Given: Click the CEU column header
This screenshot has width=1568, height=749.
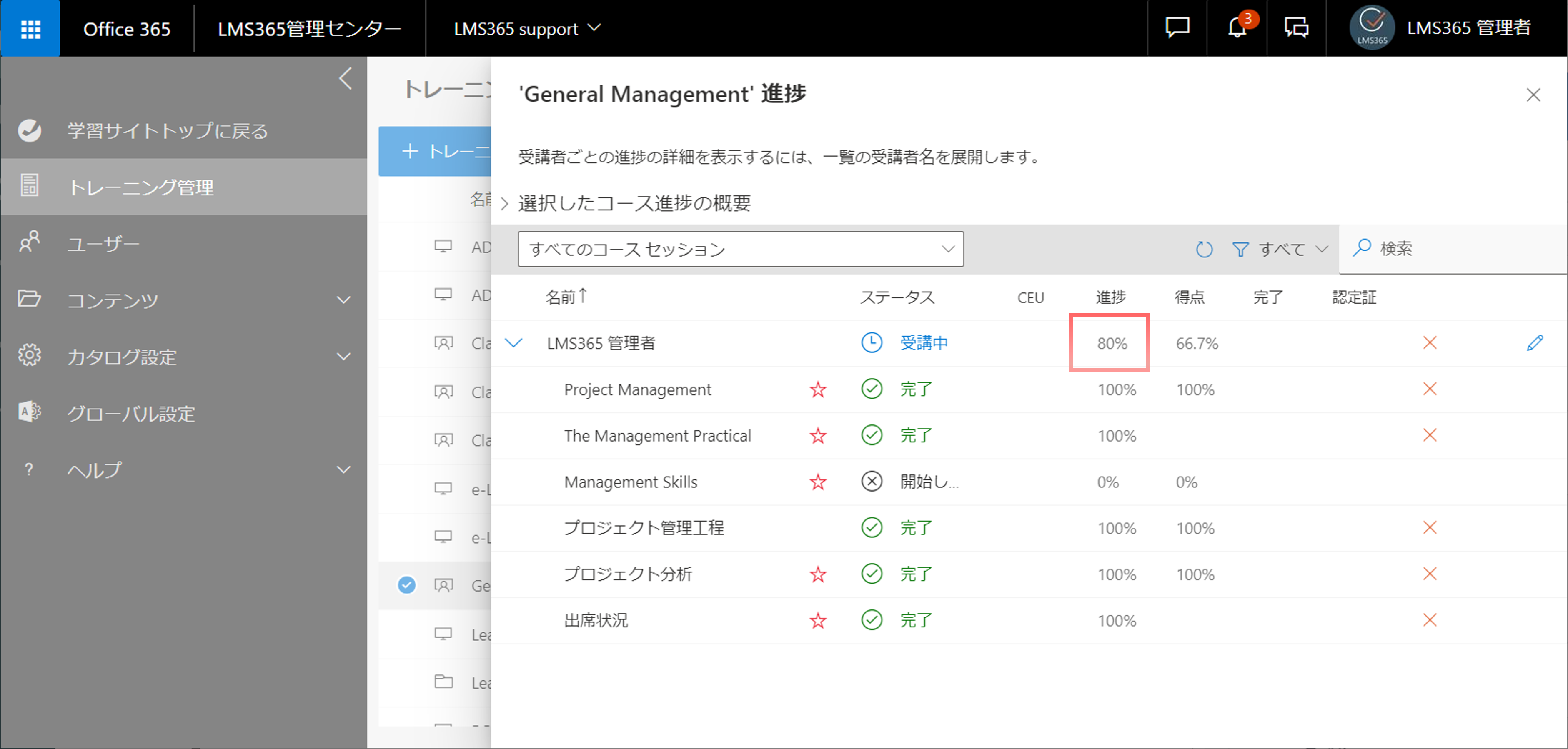Looking at the screenshot, I should click(x=1030, y=297).
